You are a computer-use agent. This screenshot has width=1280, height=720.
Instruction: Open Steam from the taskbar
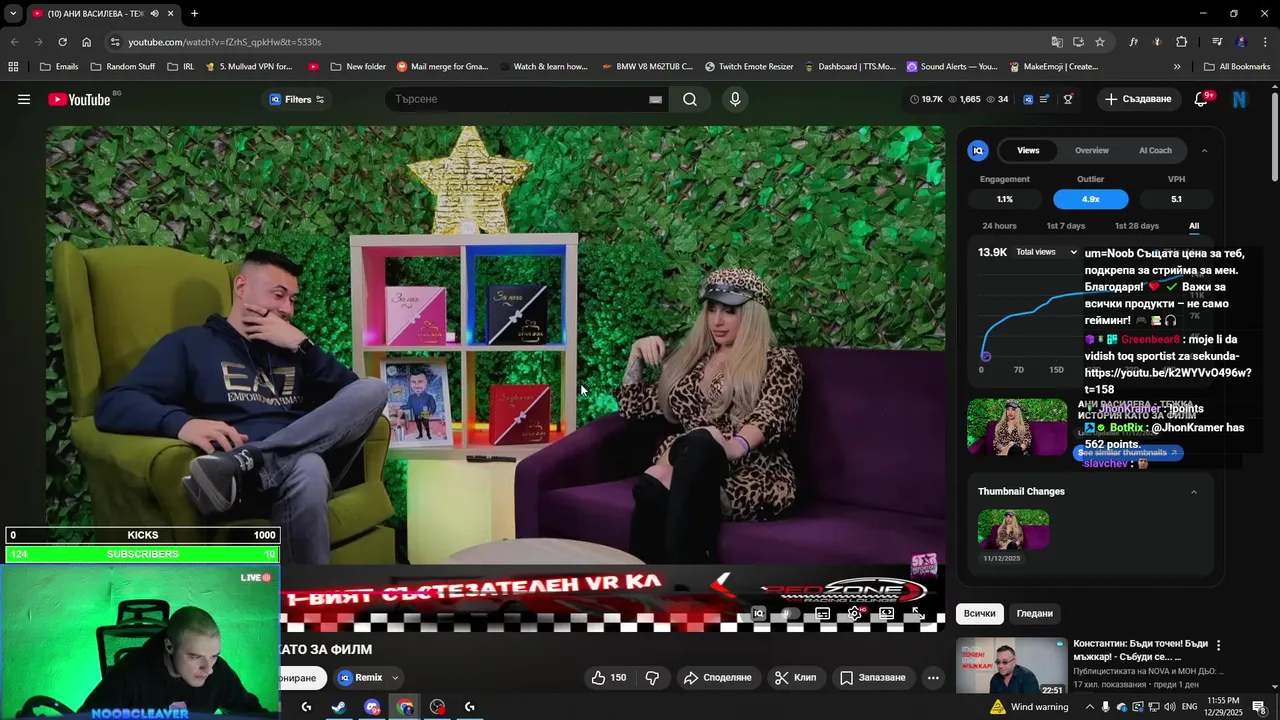pyautogui.click(x=339, y=707)
